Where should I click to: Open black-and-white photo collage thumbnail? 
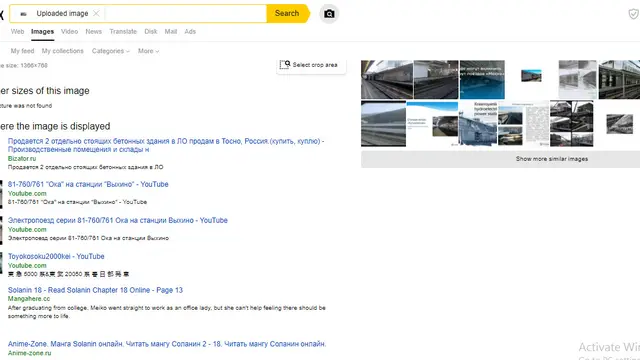point(571,124)
